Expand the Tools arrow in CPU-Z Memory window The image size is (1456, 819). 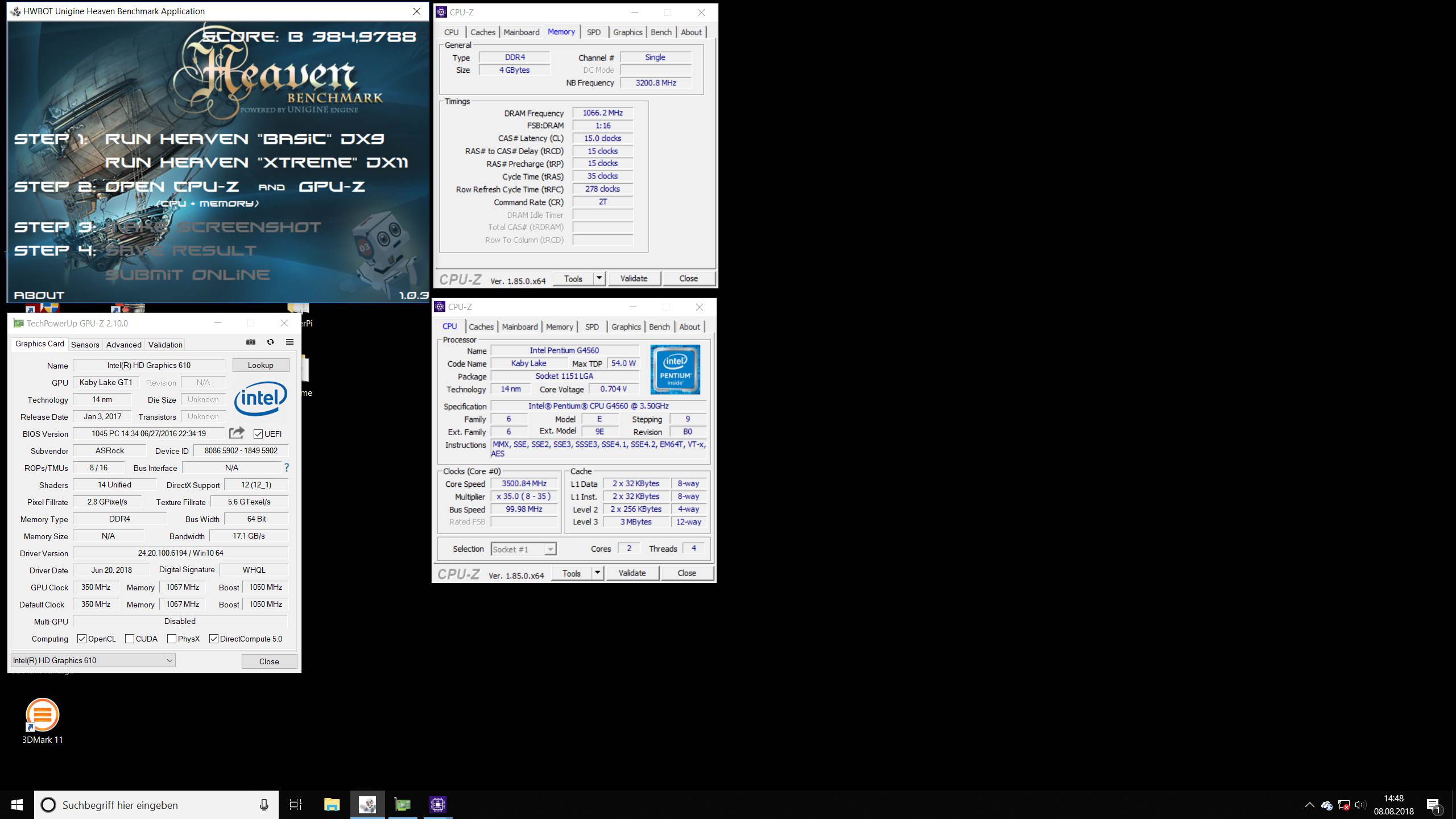click(599, 278)
